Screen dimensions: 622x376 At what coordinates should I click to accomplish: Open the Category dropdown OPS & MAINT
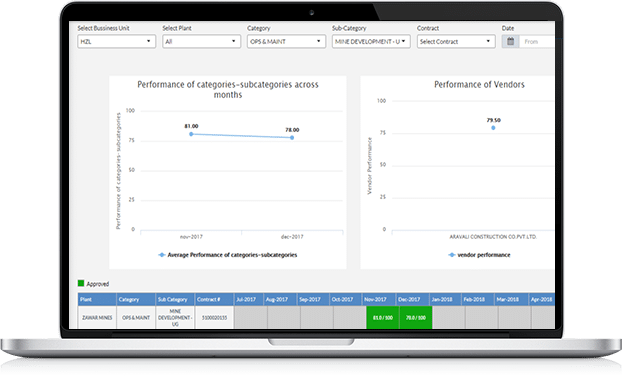pyautogui.click(x=286, y=41)
